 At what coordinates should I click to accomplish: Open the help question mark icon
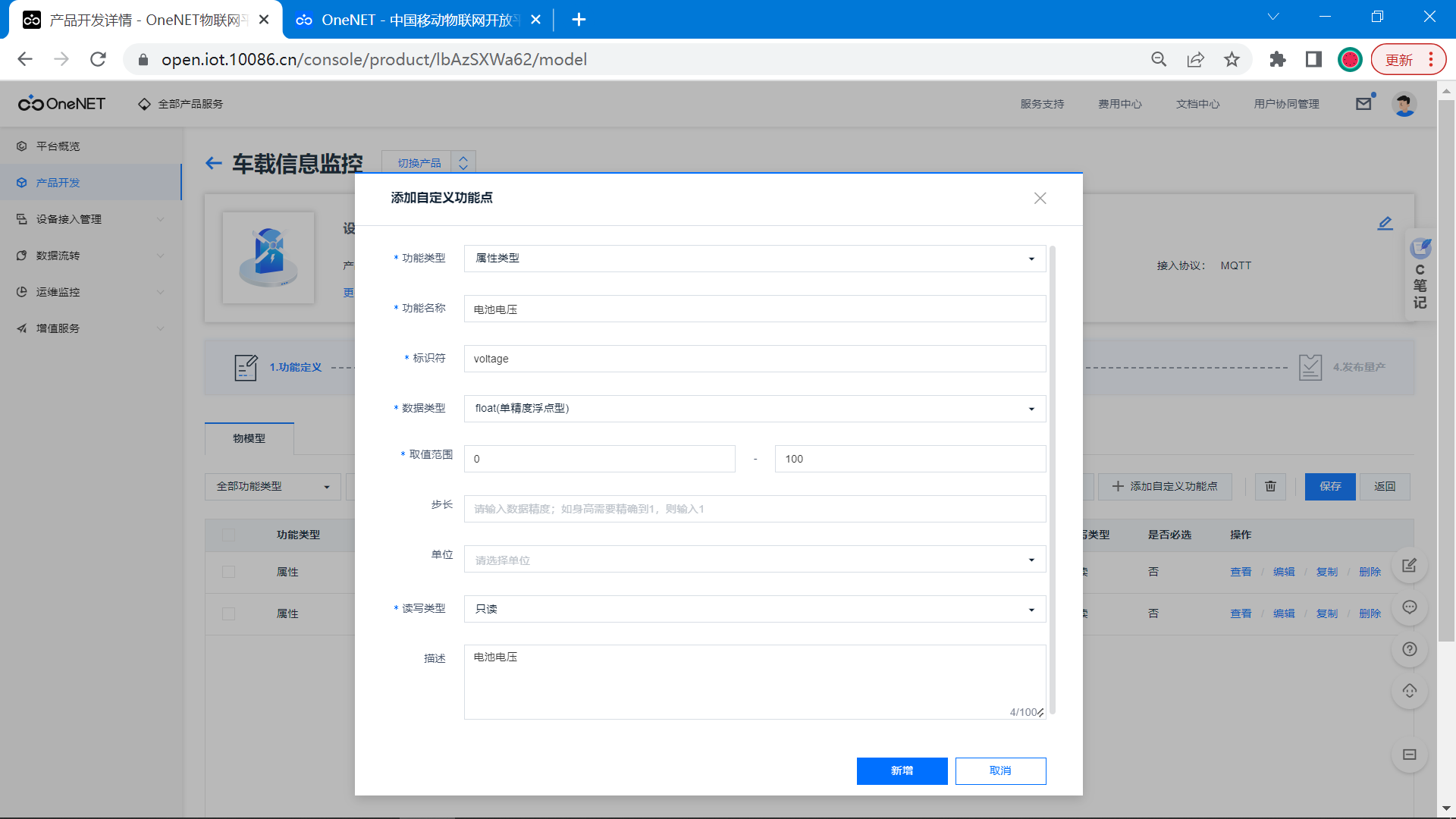(1409, 649)
